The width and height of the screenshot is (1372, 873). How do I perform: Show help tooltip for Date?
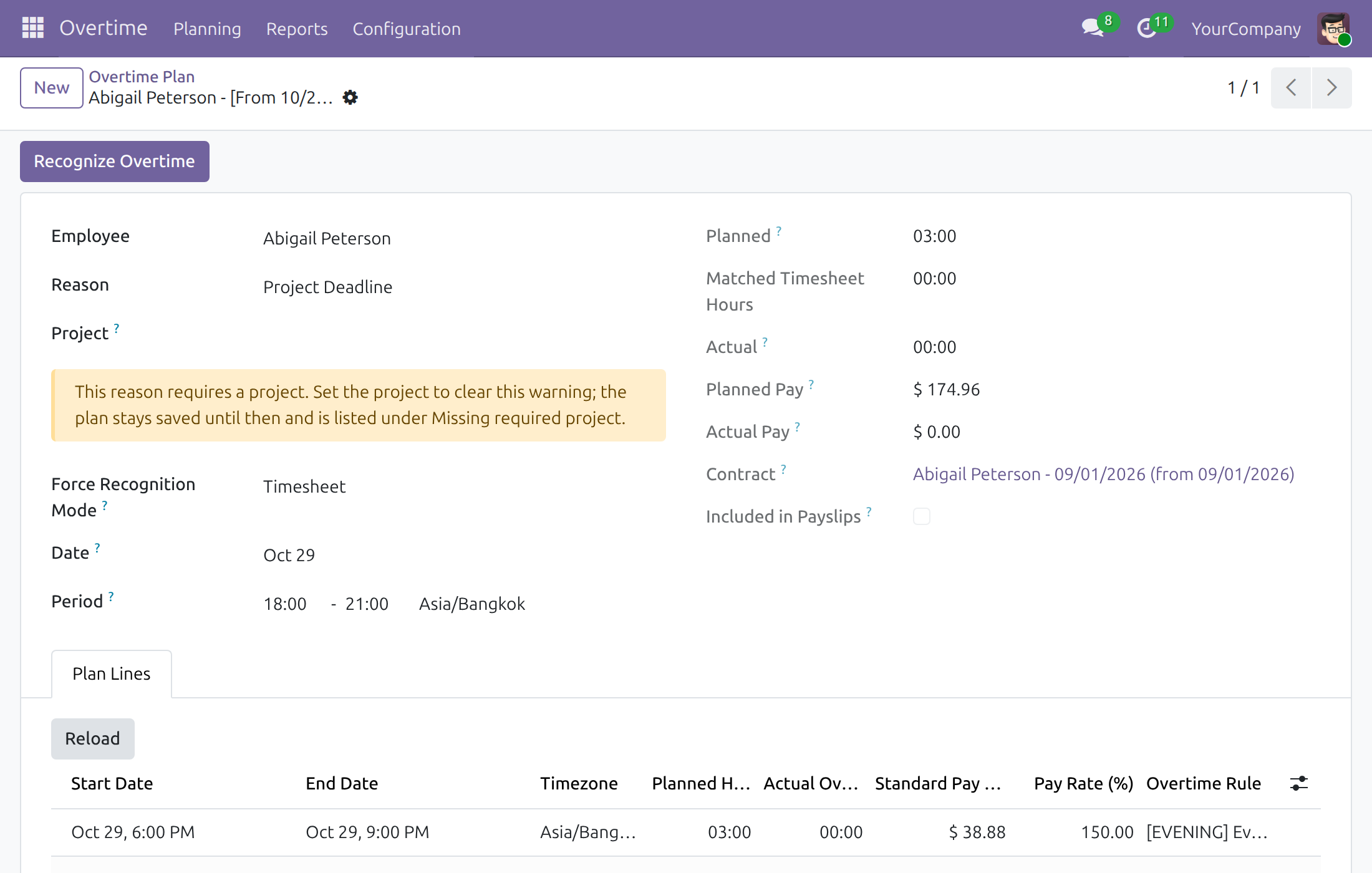(97, 547)
